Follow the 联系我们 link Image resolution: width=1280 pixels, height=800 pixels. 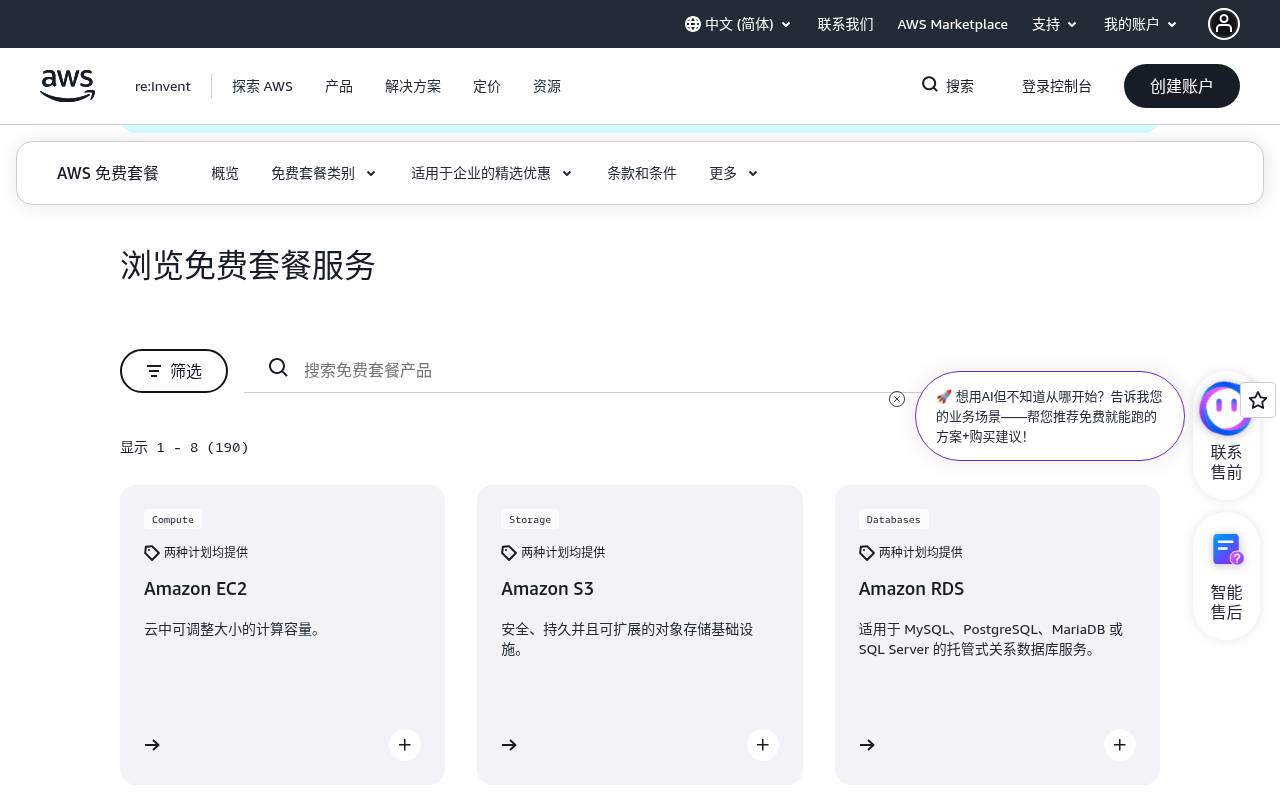pyautogui.click(x=846, y=24)
